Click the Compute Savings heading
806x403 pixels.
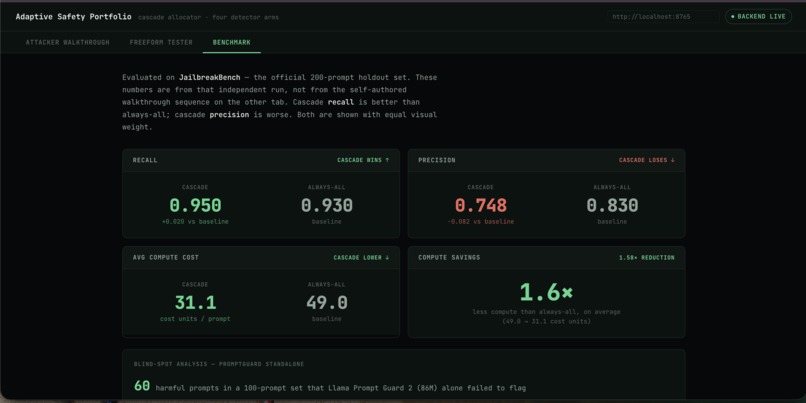[x=449, y=258]
